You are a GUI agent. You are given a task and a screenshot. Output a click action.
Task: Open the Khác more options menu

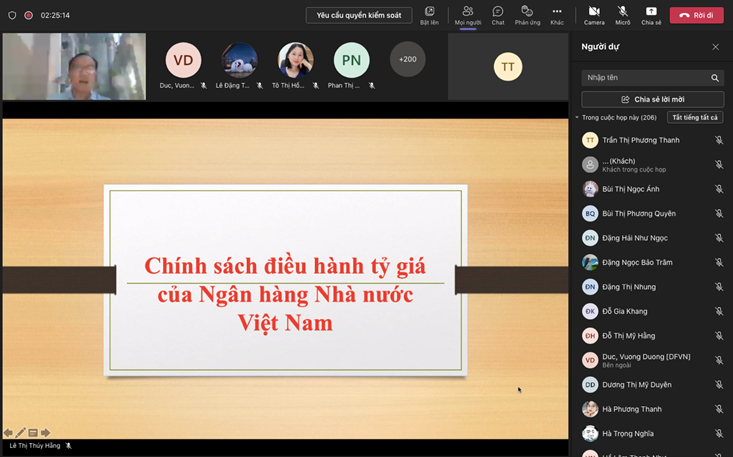557,14
